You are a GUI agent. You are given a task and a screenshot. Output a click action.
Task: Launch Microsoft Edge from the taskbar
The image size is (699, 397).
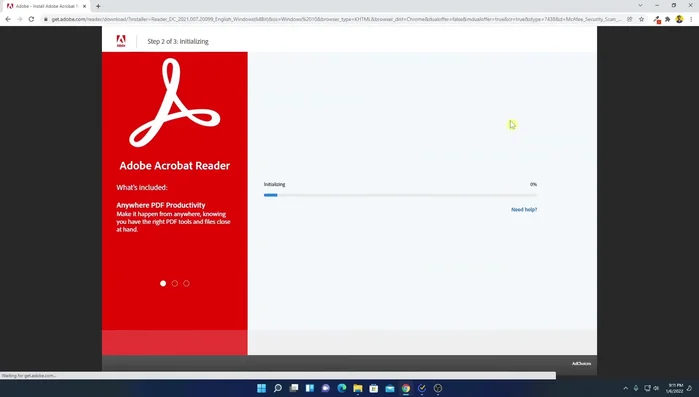(342, 388)
